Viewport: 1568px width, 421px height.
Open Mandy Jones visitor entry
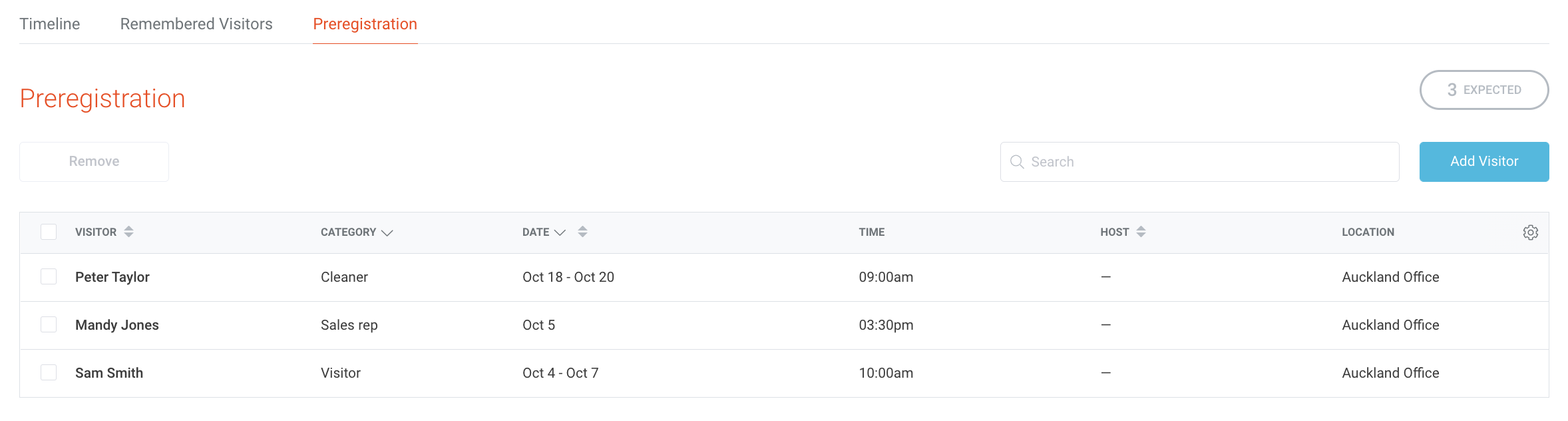(117, 325)
